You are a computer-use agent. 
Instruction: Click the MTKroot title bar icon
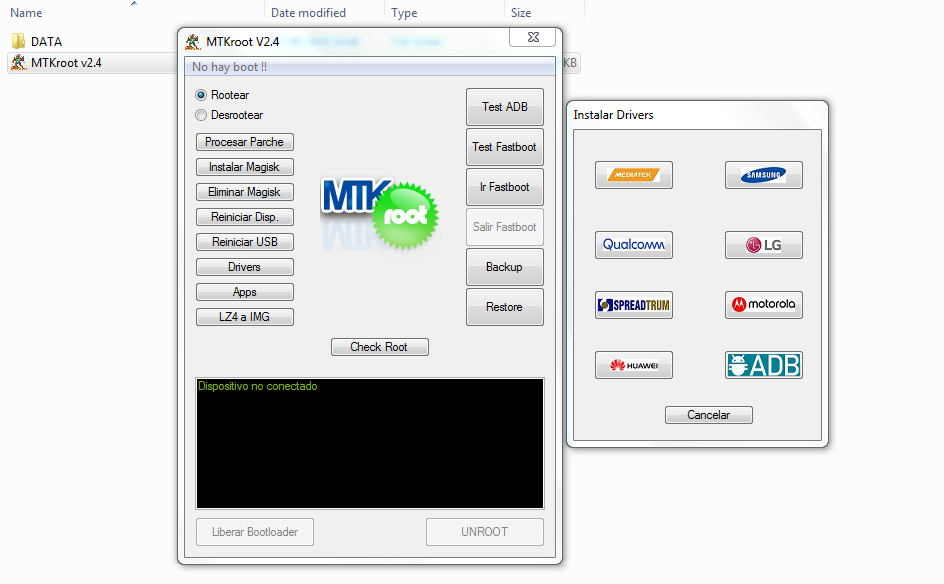pyautogui.click(x=193, y=42)
